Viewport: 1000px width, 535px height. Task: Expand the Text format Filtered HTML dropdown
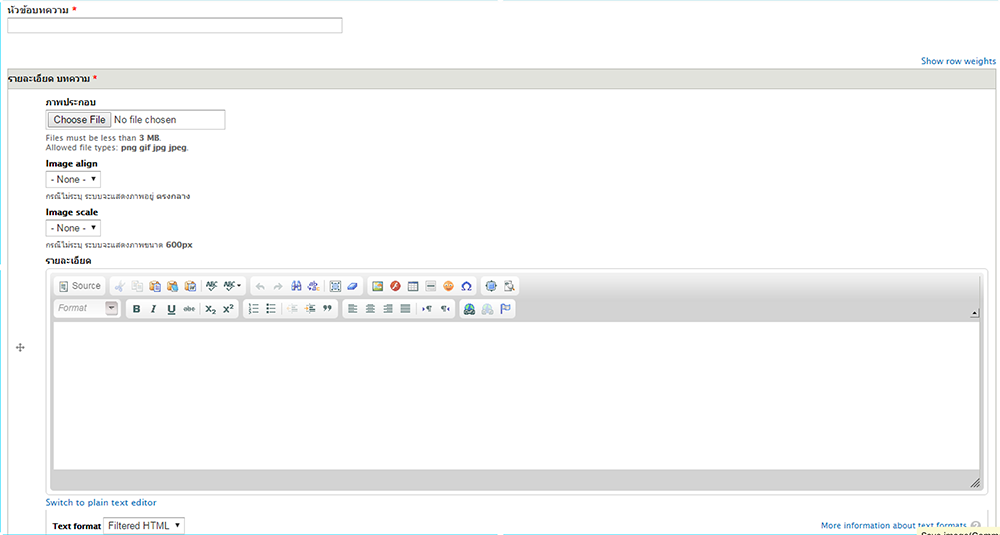point(144,525)
